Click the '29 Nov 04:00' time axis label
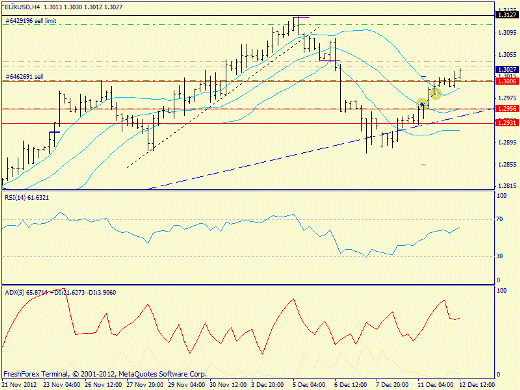 click(x=187, y=384)
